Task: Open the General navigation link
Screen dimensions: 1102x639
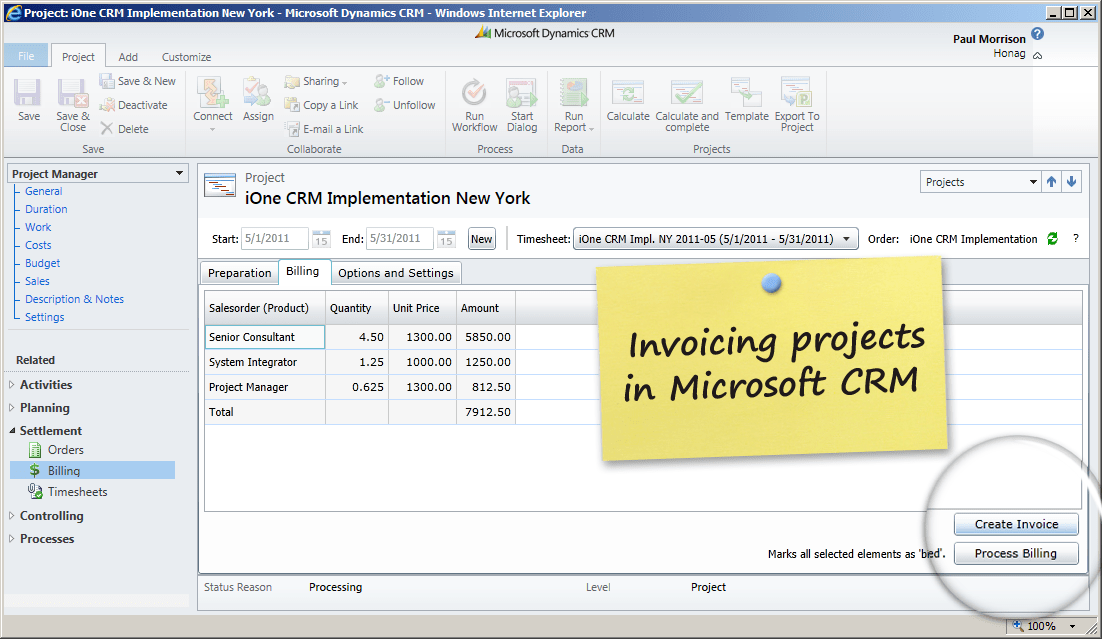Action: click(x=44, y=191)
